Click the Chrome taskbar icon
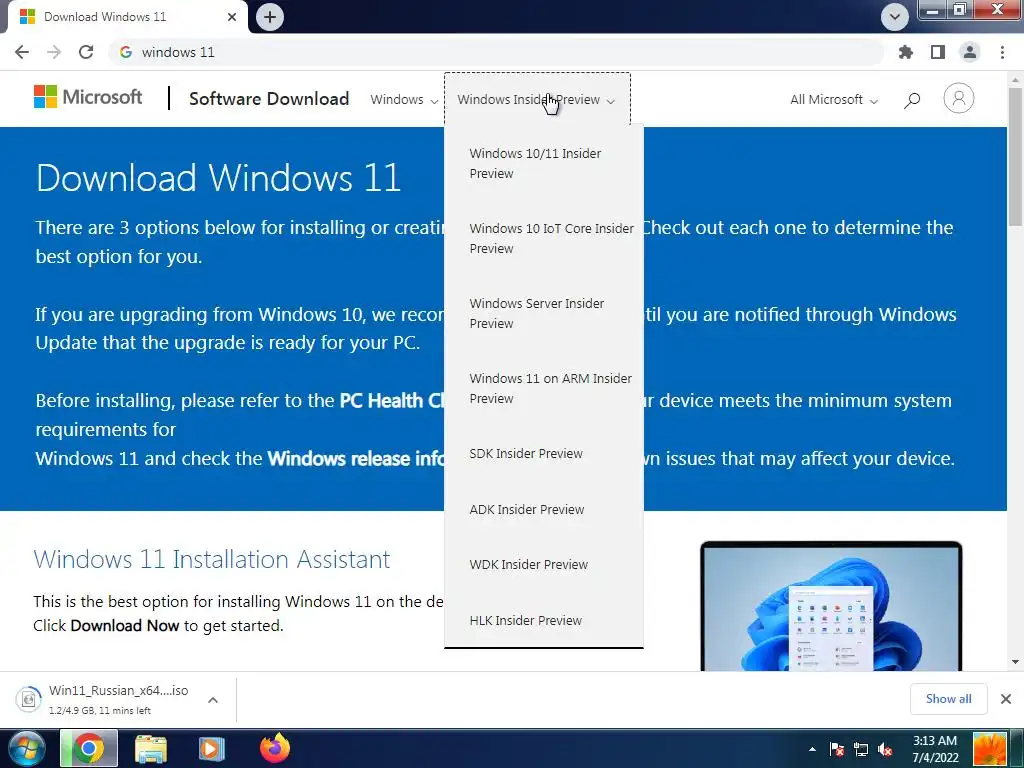 [x=89, y=748]
